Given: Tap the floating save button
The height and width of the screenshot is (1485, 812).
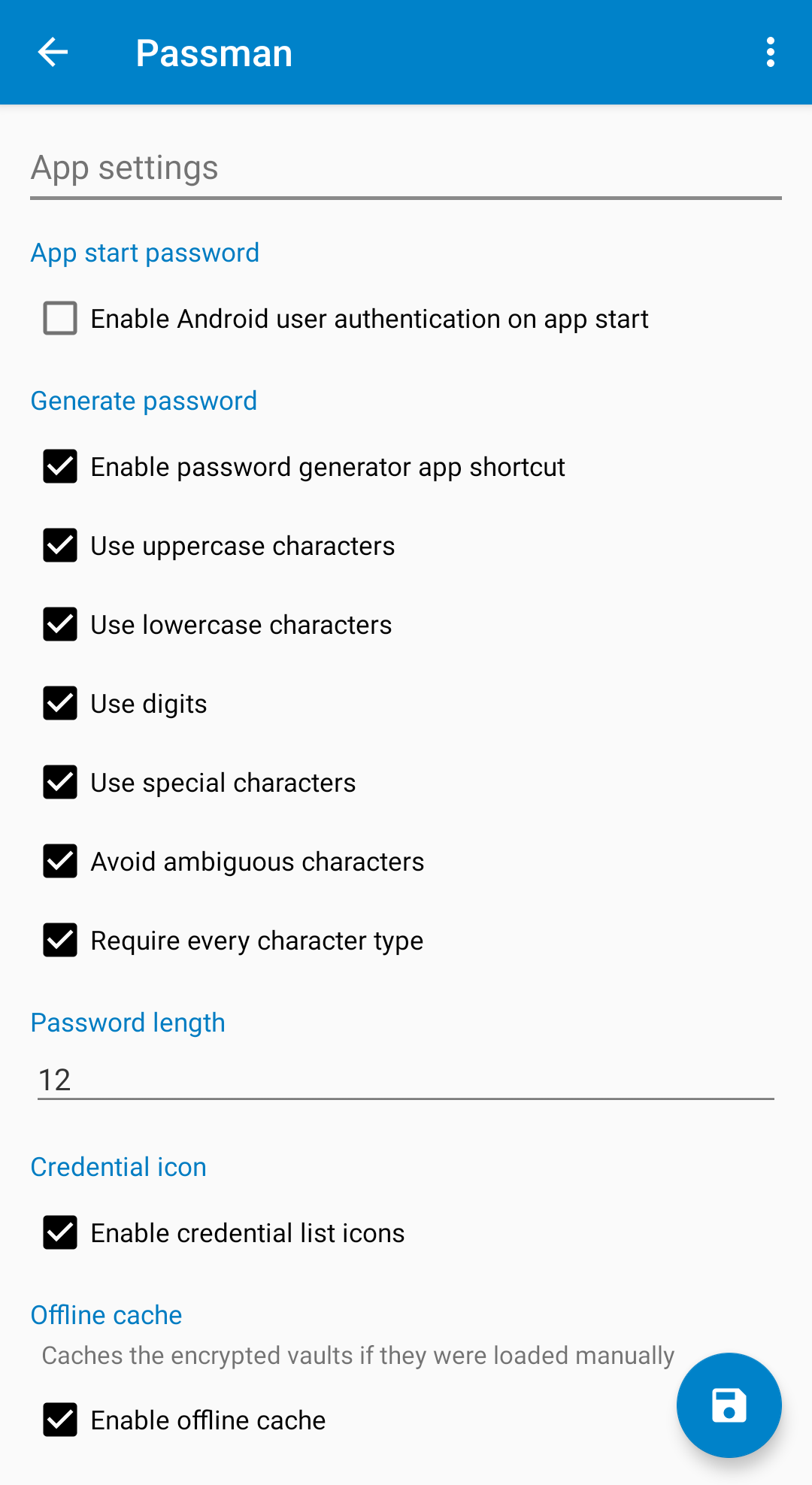Looking at the screenshot, I should pos(729,1405).
